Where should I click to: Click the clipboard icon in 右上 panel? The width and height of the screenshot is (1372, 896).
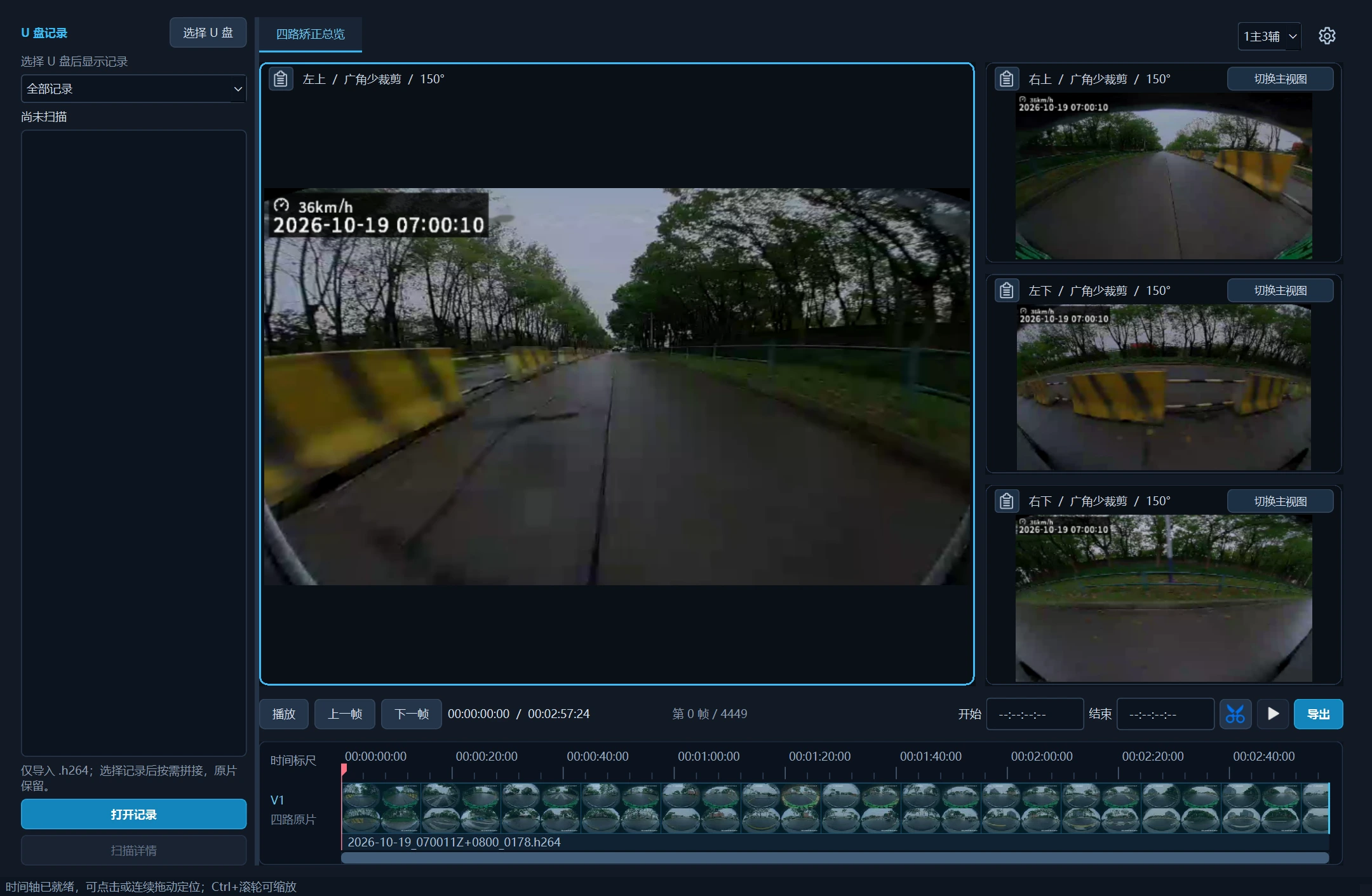tap(1007, 79)
